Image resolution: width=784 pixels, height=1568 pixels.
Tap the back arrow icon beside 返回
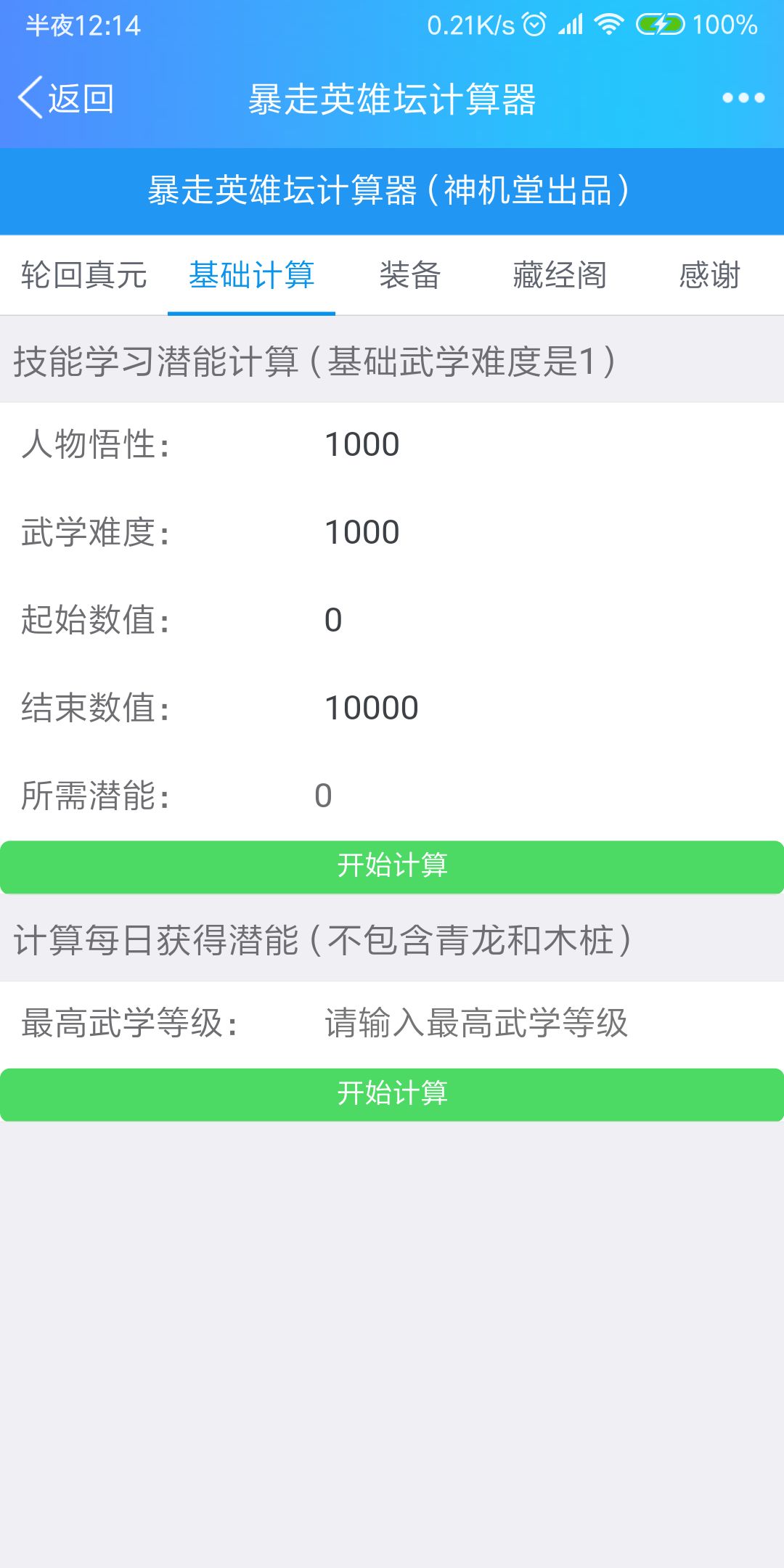[31, 97]
